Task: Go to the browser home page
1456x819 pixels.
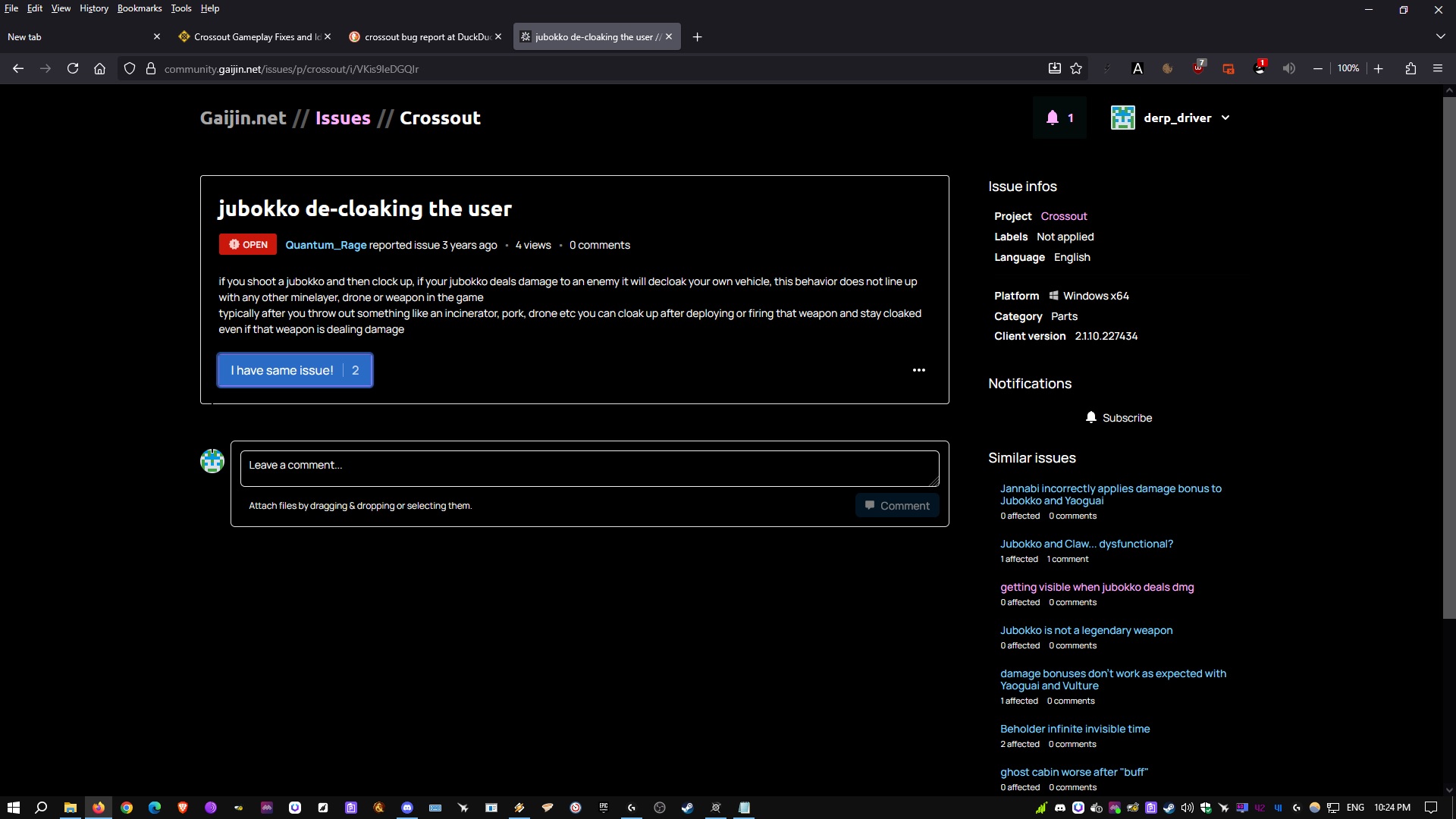Action: [99, 69]
